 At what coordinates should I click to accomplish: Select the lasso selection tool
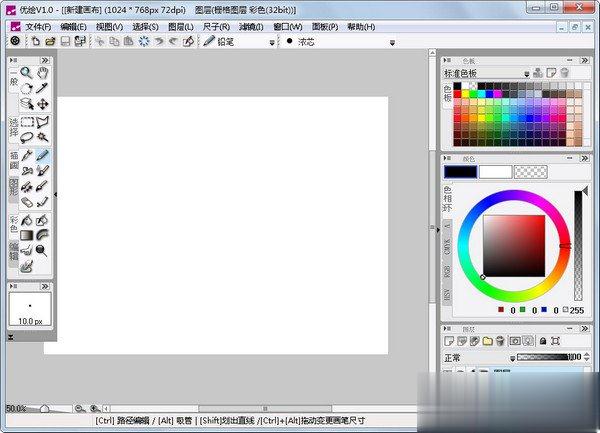(27, 137)
